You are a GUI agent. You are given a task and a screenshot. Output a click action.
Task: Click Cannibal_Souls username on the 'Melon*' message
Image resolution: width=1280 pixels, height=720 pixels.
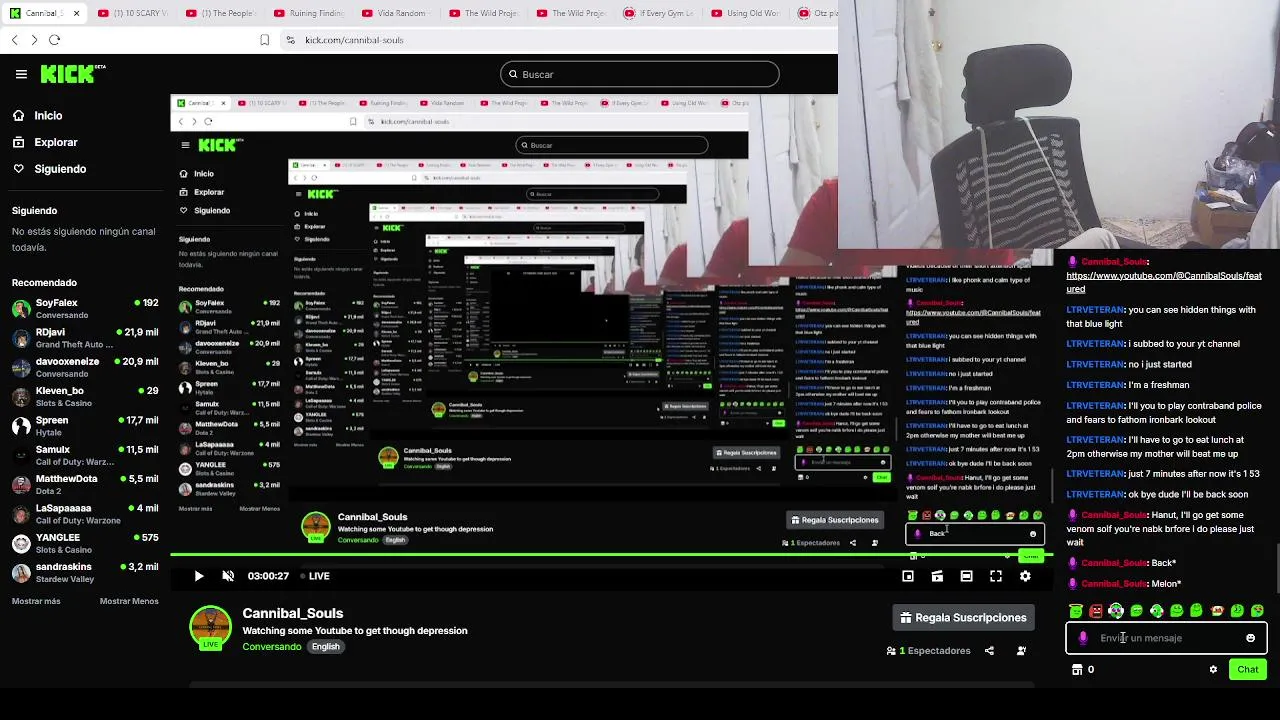point(1114,584)
